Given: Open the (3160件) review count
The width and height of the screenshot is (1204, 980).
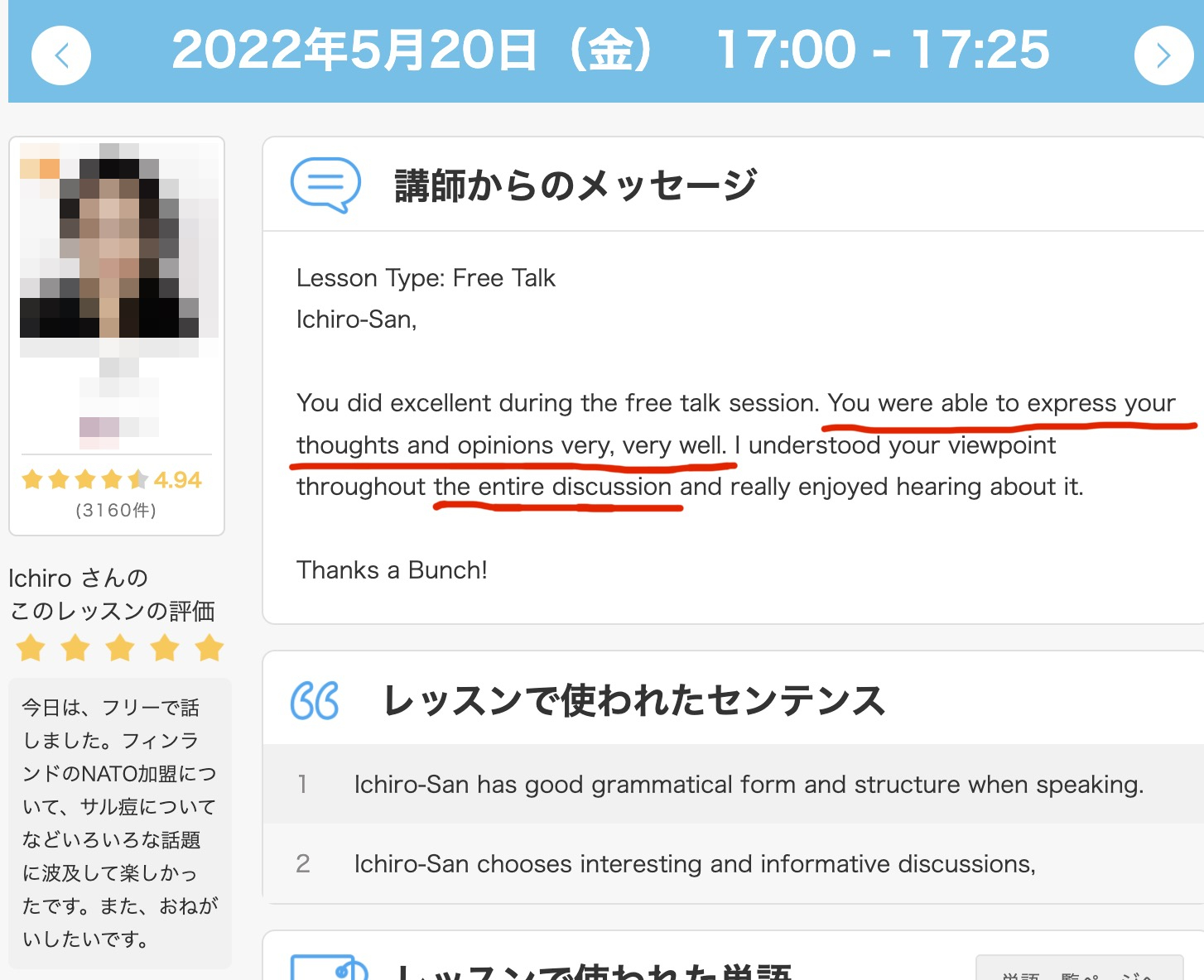Looking at the screenshot, I should coord(116,510).
